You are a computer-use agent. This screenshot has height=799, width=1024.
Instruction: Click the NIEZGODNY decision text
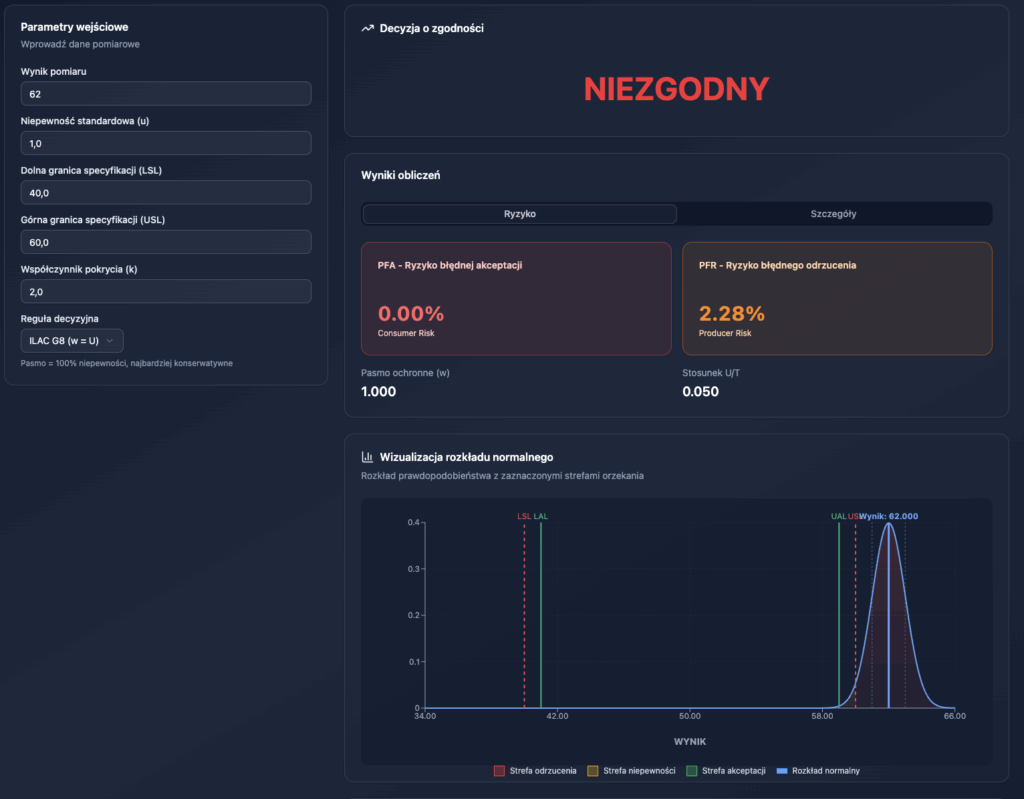[676, 89]
